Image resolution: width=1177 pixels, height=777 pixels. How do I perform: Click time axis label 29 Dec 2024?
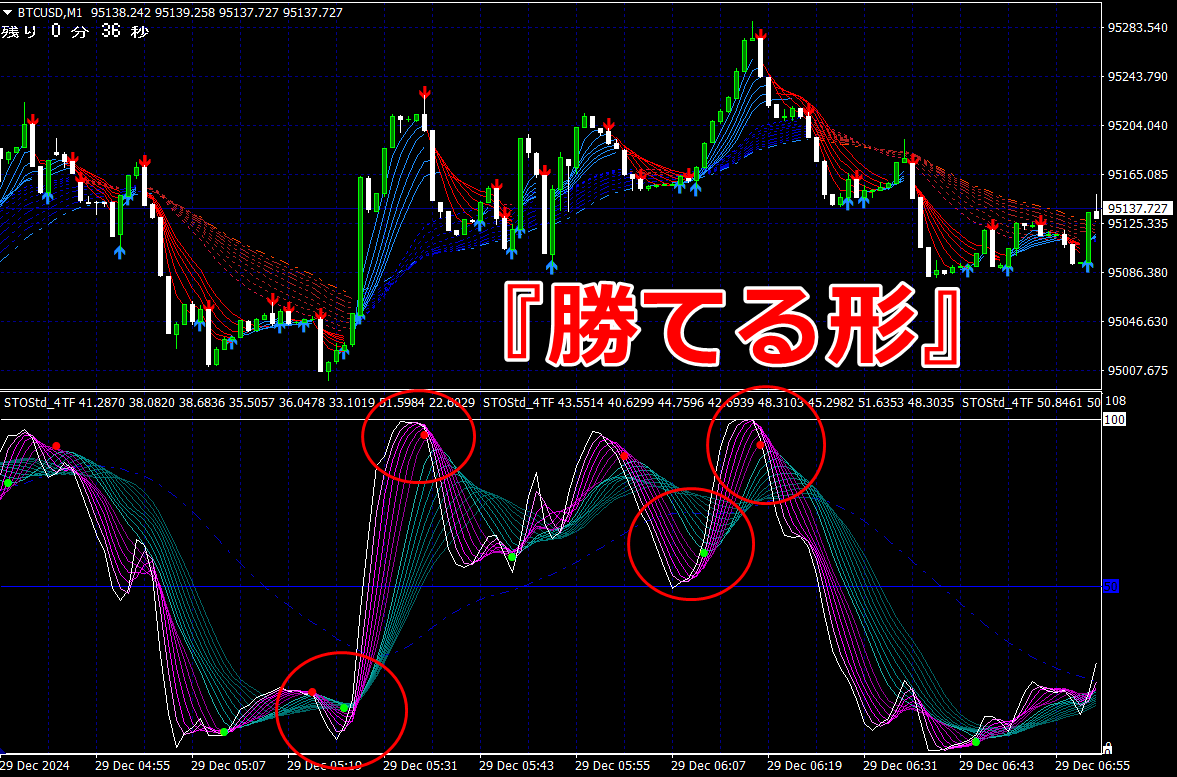36,766
